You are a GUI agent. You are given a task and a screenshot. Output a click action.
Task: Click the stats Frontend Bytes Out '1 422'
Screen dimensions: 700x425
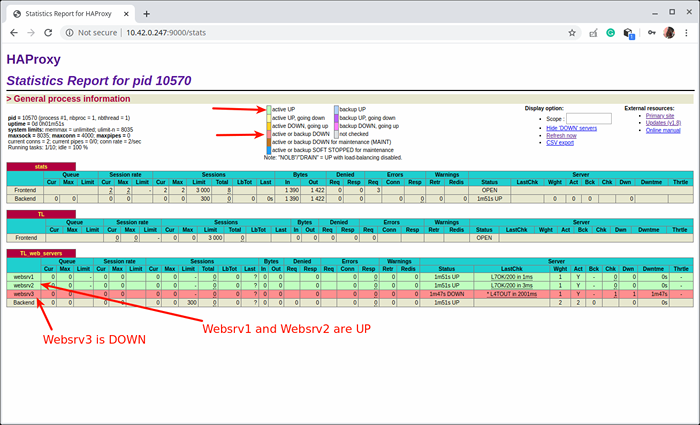tap(317, 190)
